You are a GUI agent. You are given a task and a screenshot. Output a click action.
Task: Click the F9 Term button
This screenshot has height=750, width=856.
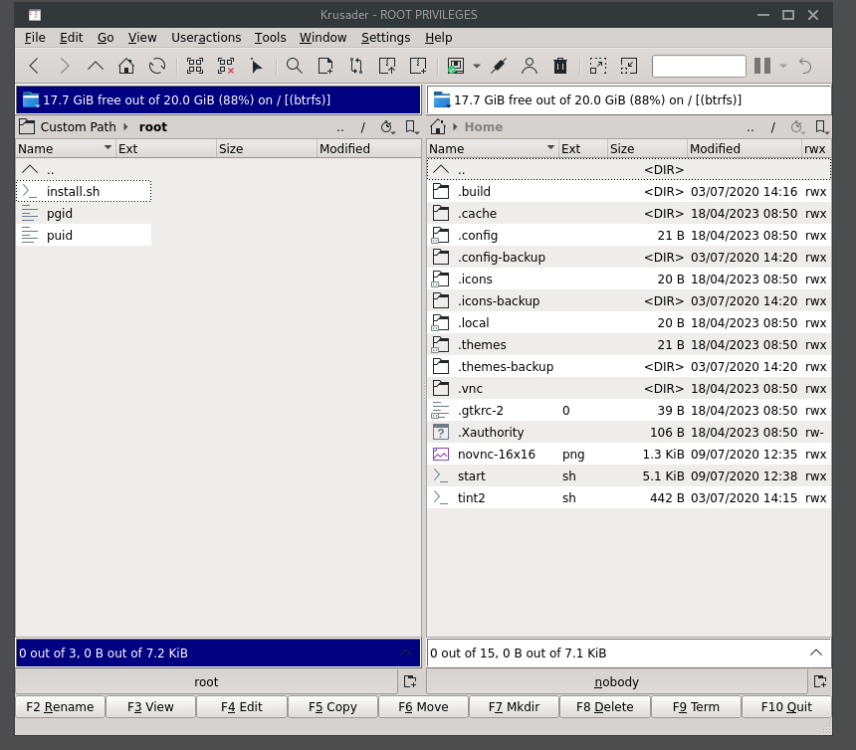pyautogui.click(x=696, y=707)
